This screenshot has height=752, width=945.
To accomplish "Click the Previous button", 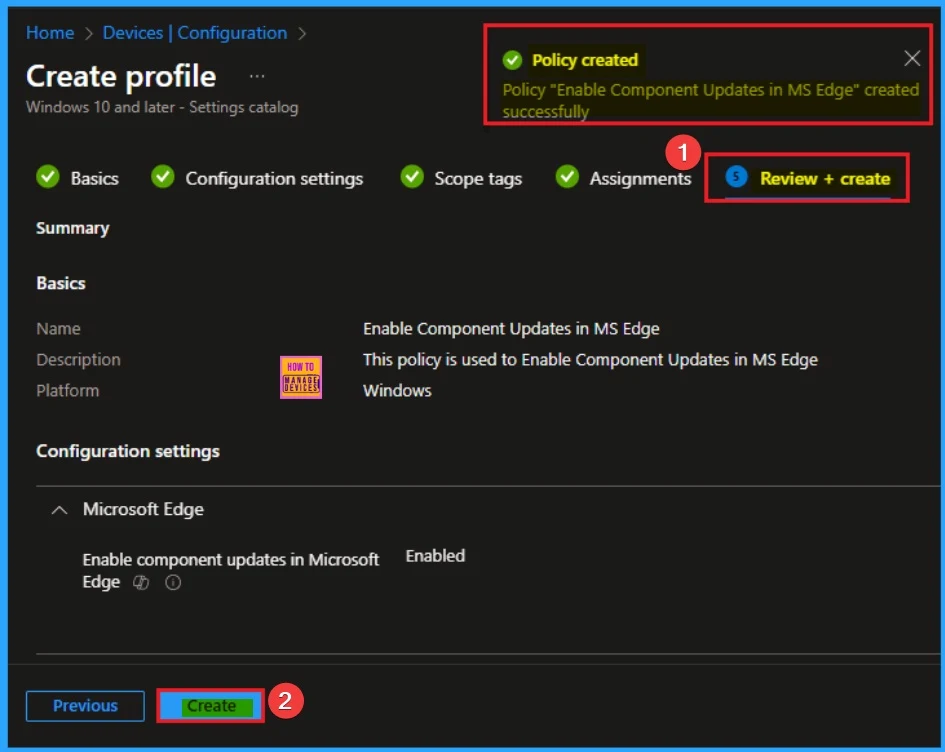I will (x=85, y=706).
